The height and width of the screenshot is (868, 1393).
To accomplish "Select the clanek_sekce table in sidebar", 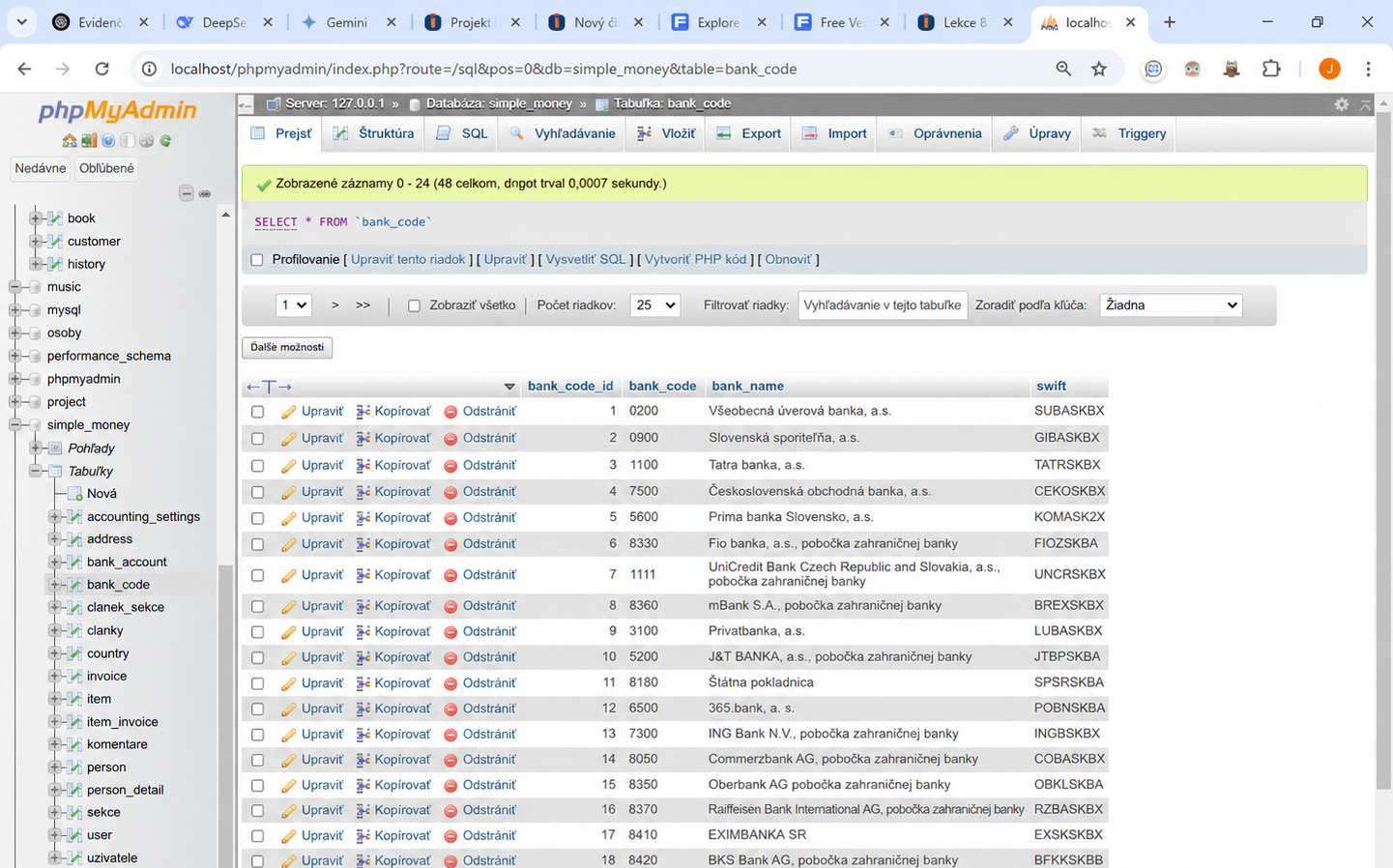I will [126, 608].
